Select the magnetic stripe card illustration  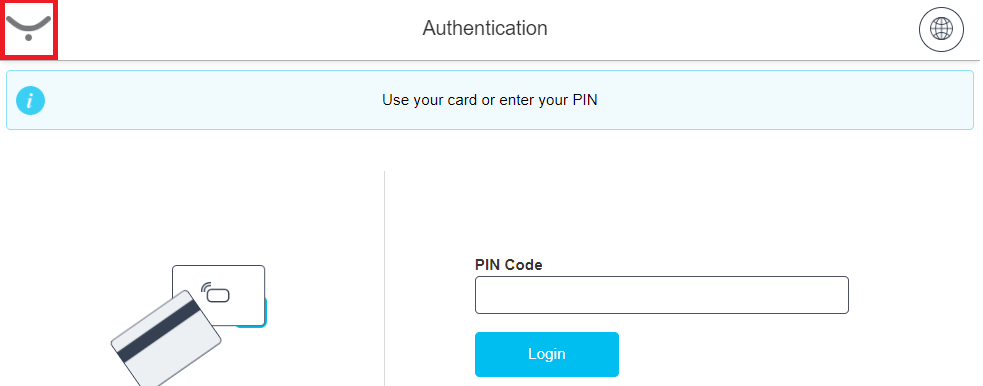[166, 338]
